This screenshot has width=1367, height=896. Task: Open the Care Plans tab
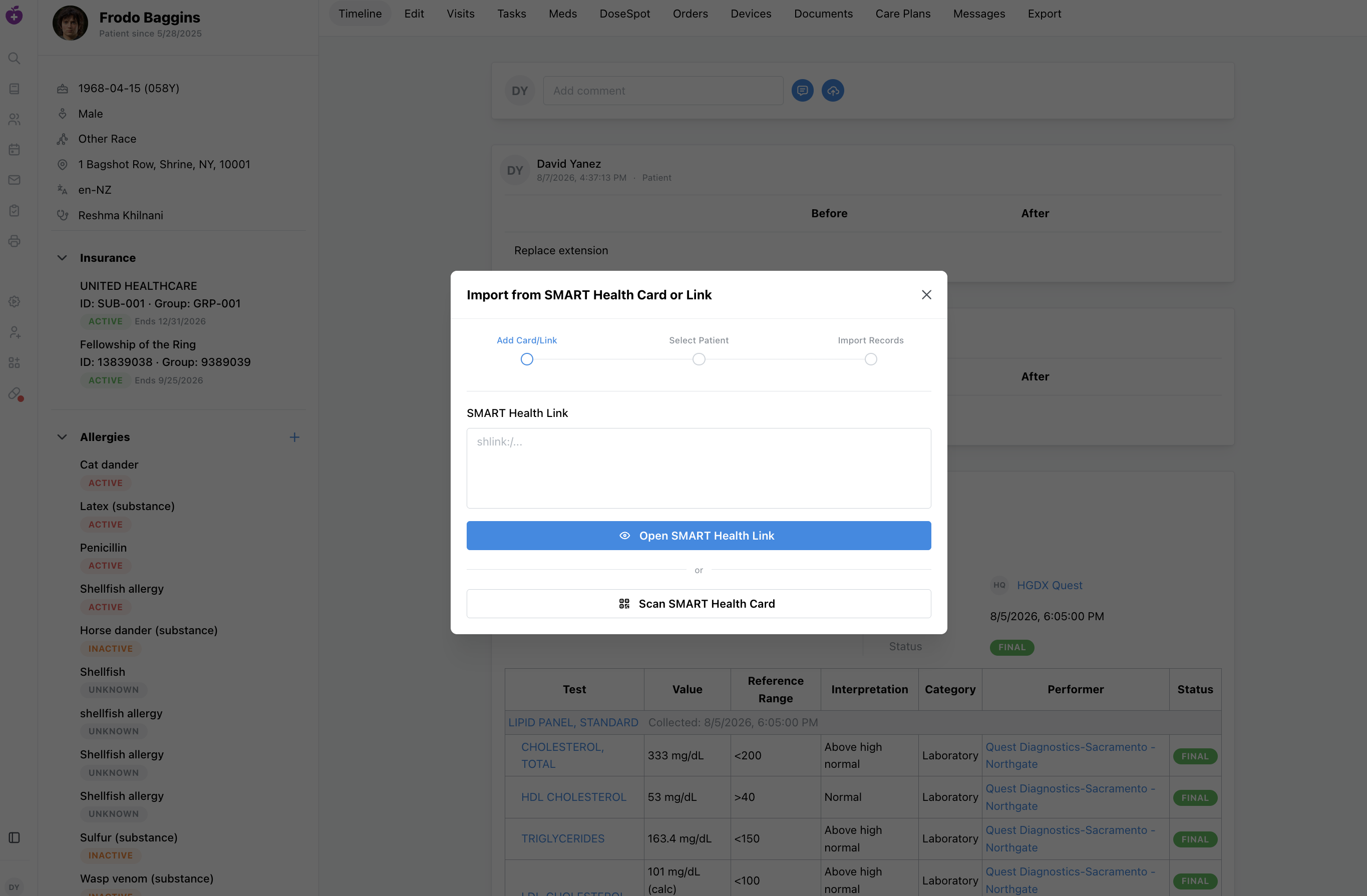(x=902, y=14)
